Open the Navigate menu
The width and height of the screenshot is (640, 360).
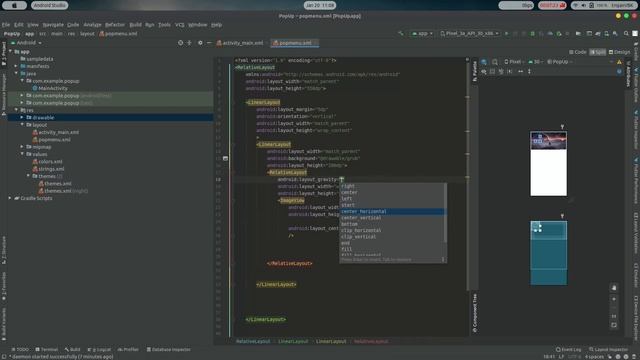53,25
